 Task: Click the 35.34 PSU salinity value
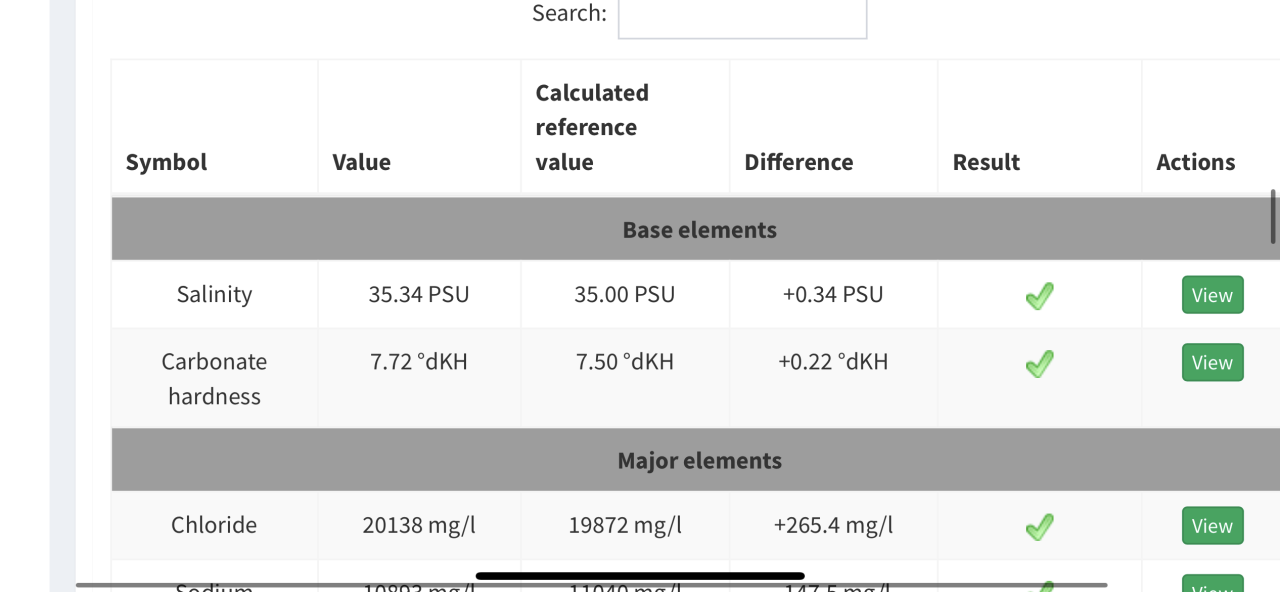(419, 294)
